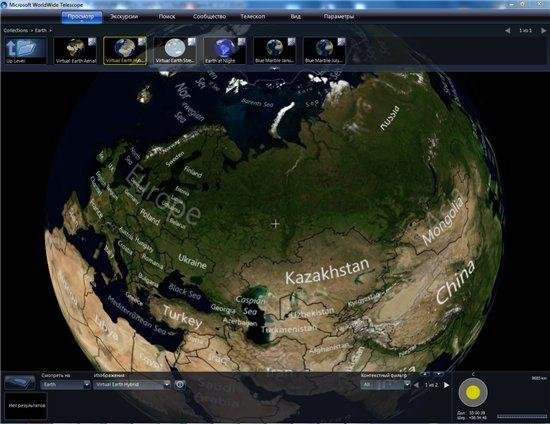The width and height of the screenshot is (550, 424).
Task: Open the Поиск tab
Action: coord(167,16)
